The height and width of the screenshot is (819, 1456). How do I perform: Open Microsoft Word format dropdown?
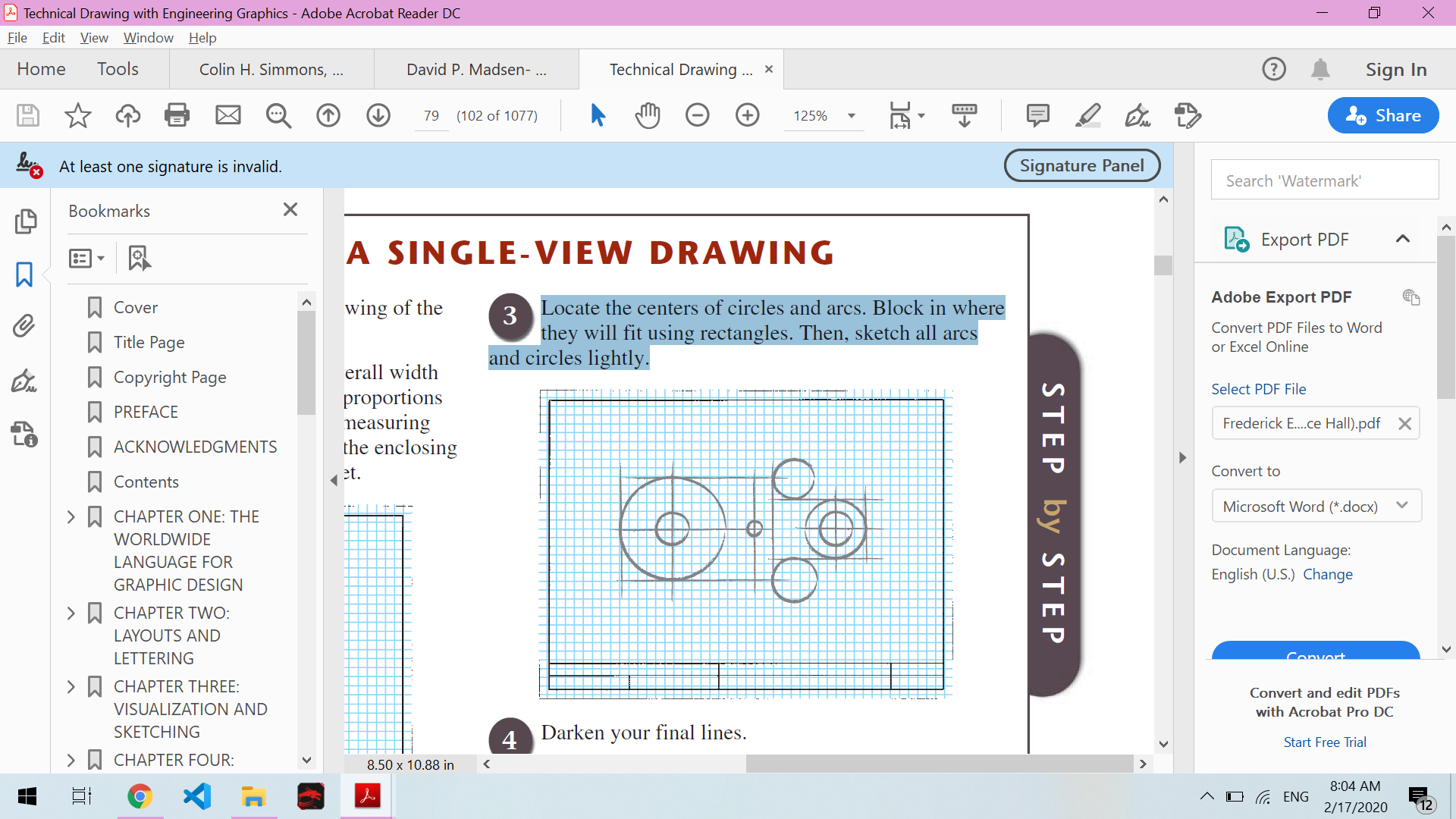pyautogui.click(x=1316, y=506)
